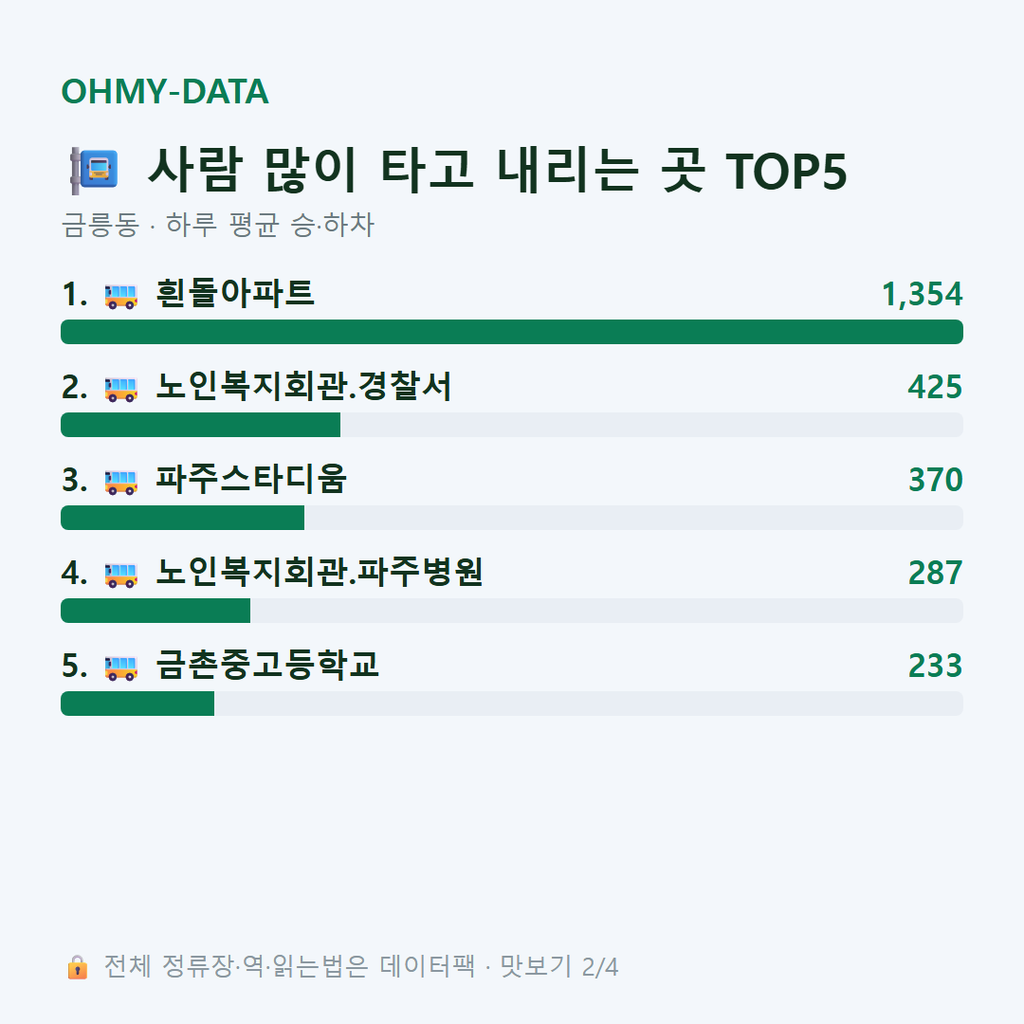Screen dimensions: 1024x1024
Task: Open the 데이터팩 footer text link
Action: click(428, 967)
